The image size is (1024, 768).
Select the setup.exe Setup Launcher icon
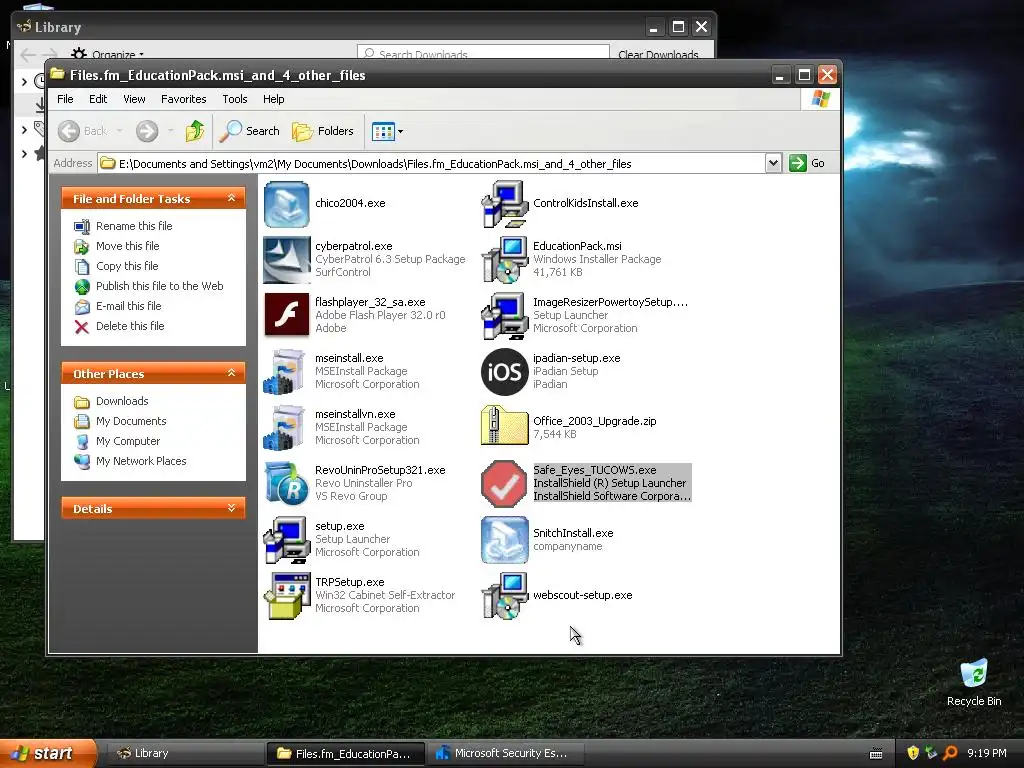coord(286,539)
